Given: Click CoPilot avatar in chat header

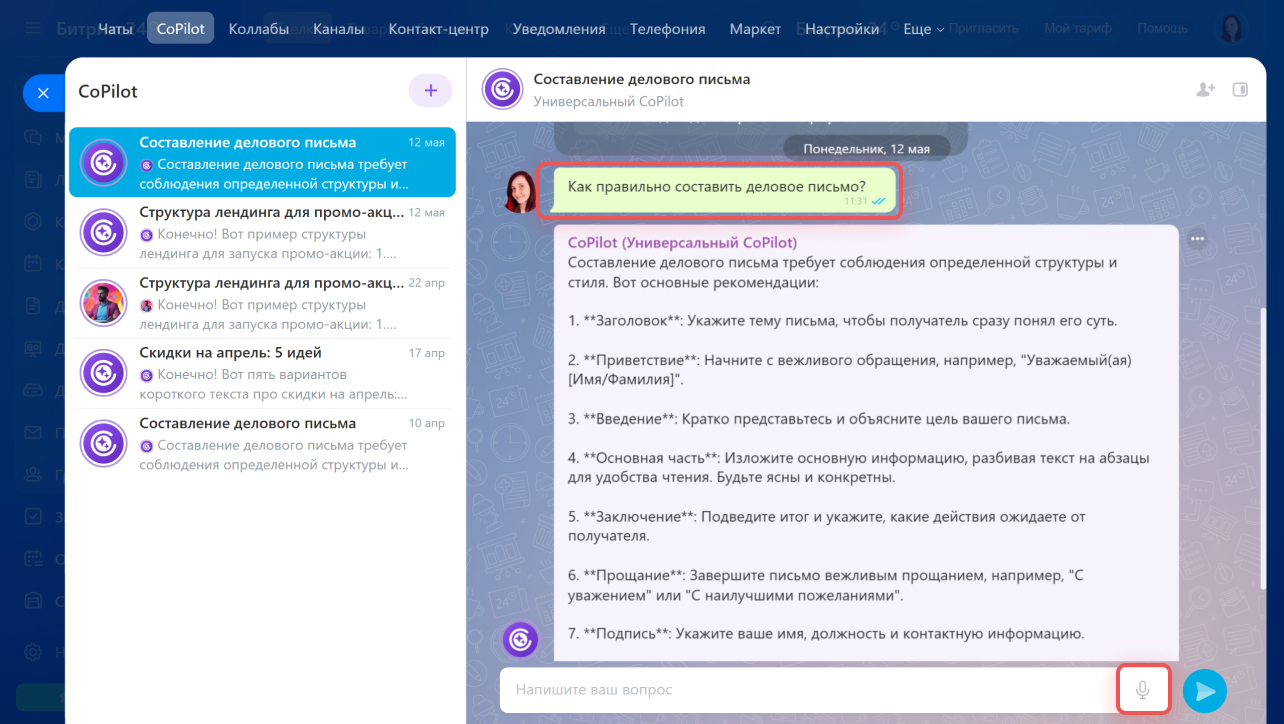Looking at the screenshot, I should (502, 89).
